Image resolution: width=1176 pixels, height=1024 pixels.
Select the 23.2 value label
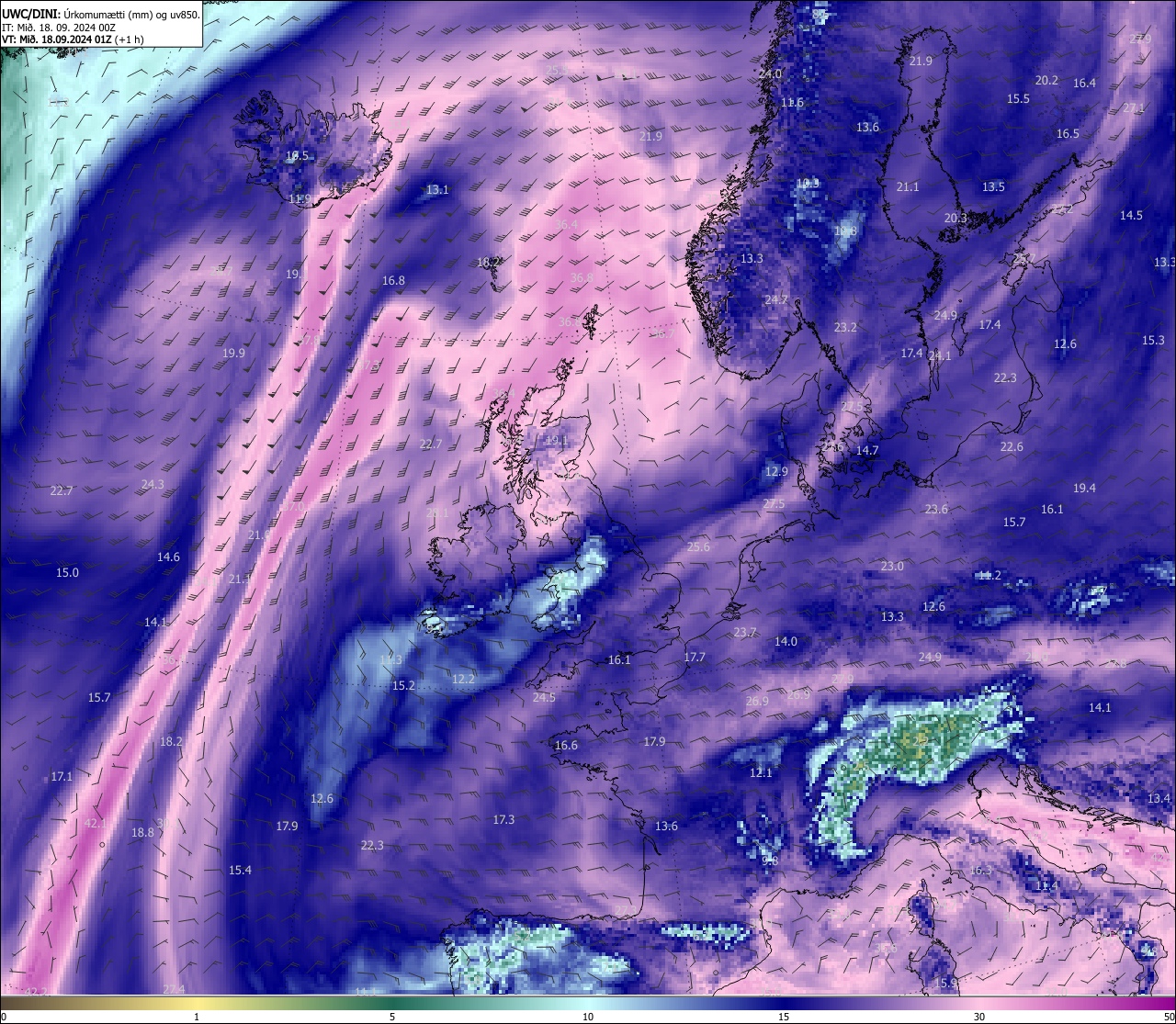click(x=845, y=328)
